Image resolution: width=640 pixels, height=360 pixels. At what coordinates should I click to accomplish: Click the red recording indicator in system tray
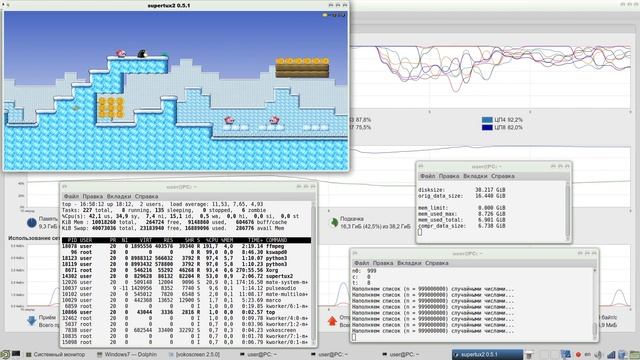pos(578,355)
